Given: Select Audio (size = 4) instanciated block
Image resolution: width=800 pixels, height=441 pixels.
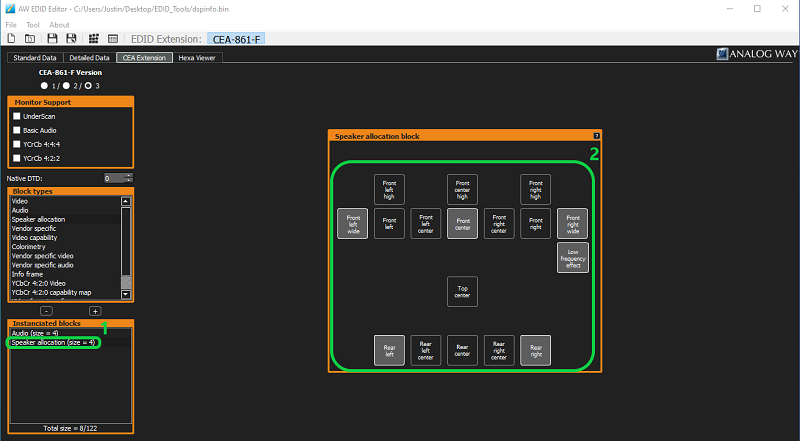Looking at the screenshot, I should (x=70, y=333).
